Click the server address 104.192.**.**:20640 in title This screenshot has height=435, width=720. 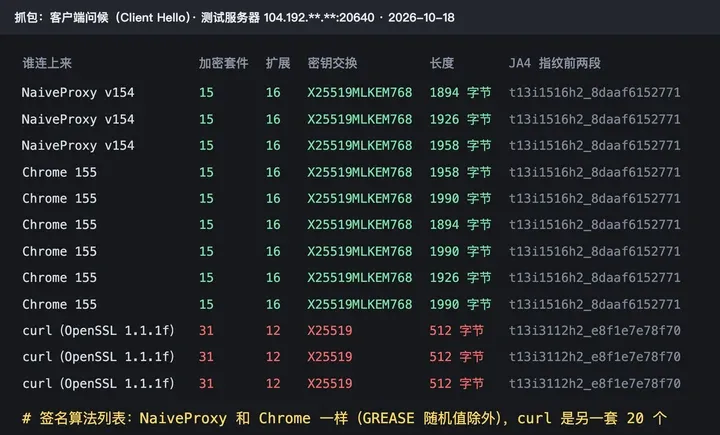coord(319,17)
